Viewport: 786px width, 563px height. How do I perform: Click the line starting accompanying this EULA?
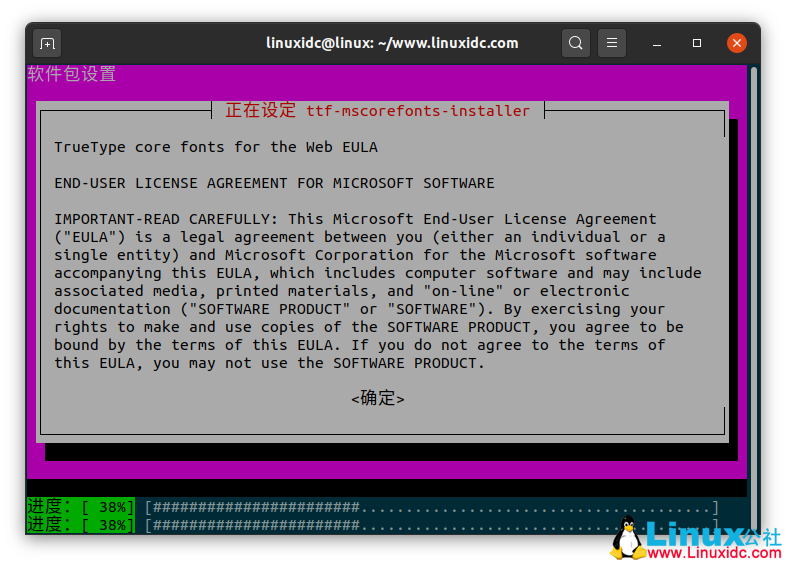[378, 273]
